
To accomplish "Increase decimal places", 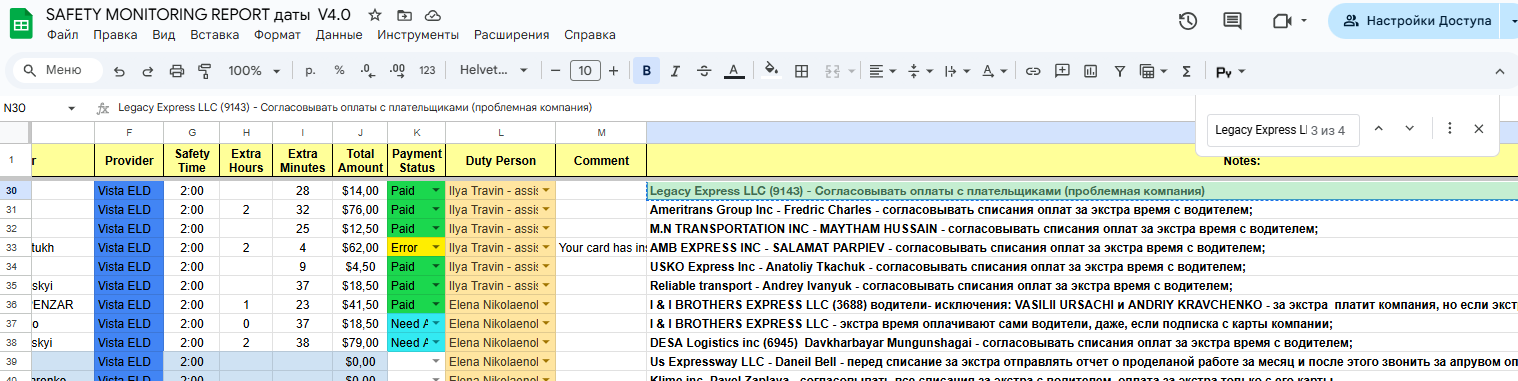I will coord(397,71).
